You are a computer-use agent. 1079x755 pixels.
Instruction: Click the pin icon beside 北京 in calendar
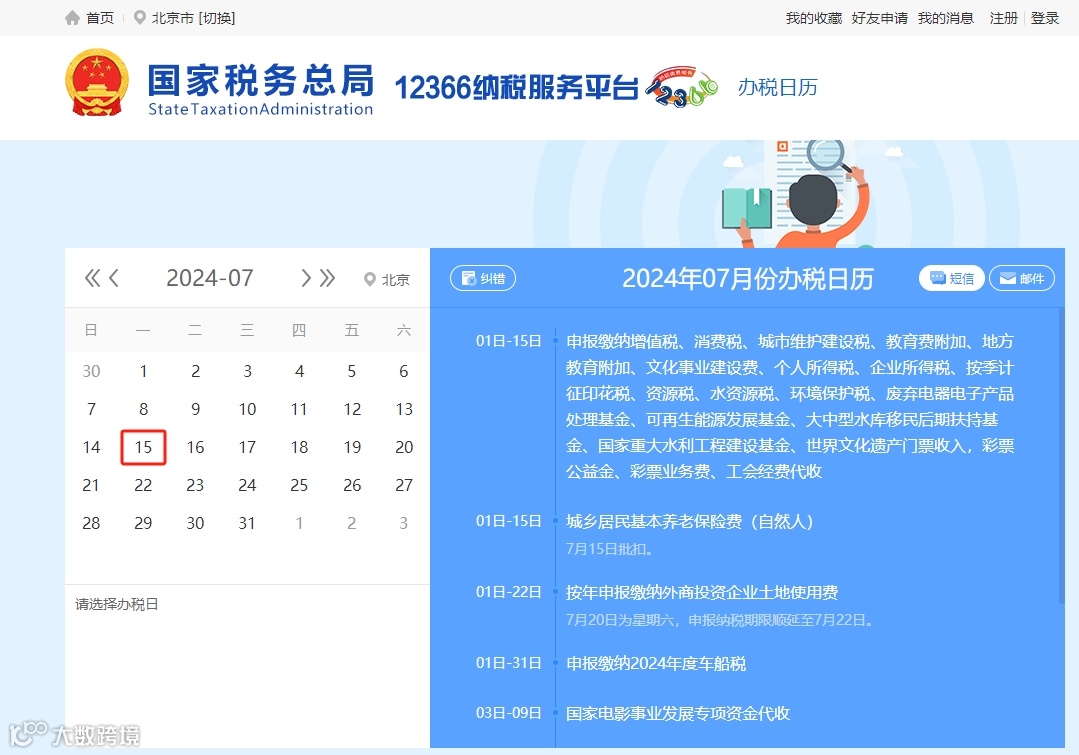click(x=370, y=279)
